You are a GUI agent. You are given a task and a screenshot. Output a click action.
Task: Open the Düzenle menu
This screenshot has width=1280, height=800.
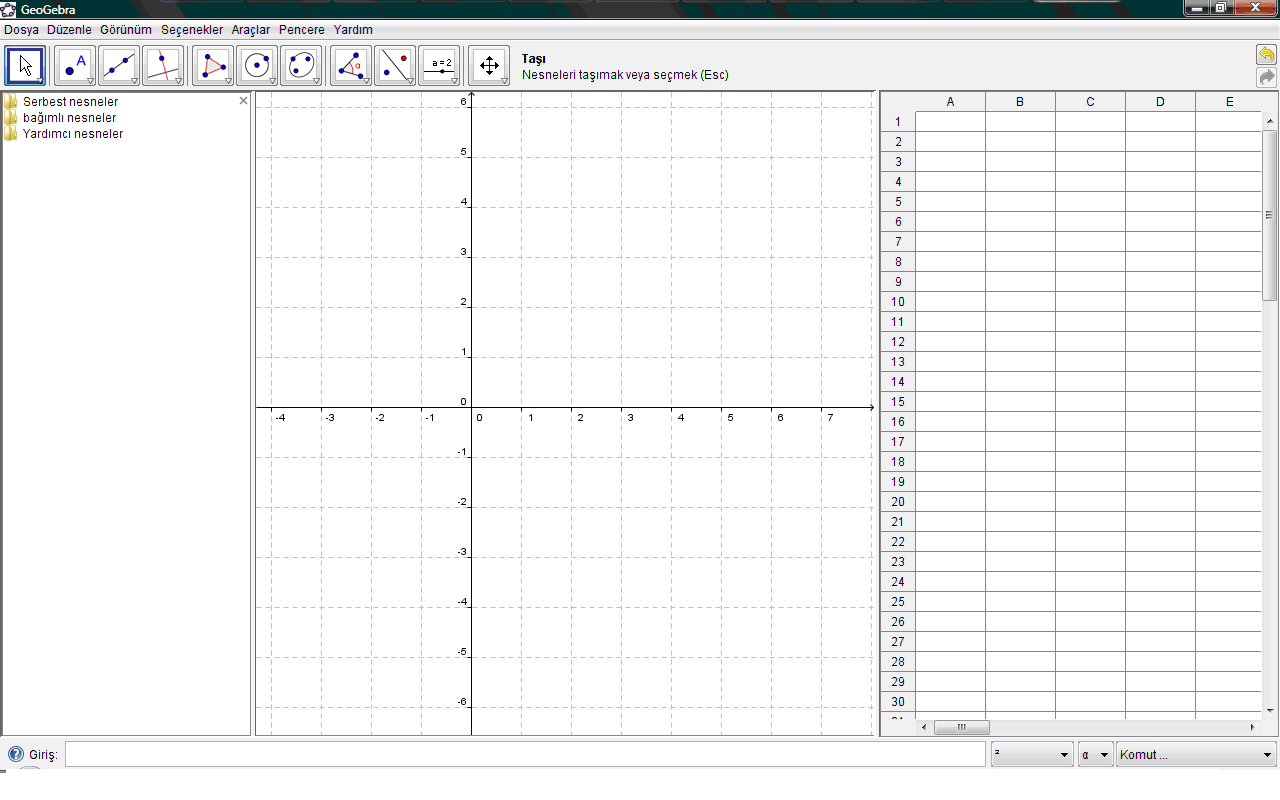point(69,30)
